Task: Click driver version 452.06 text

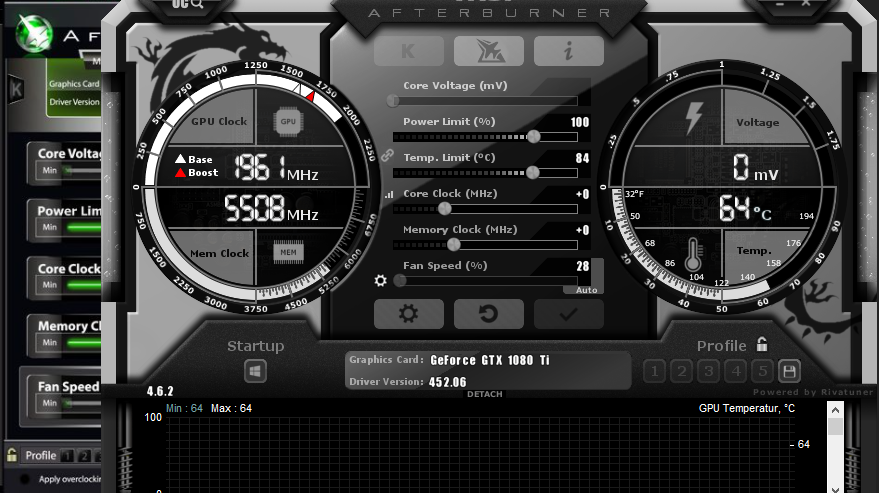Action: coord(447,383)
